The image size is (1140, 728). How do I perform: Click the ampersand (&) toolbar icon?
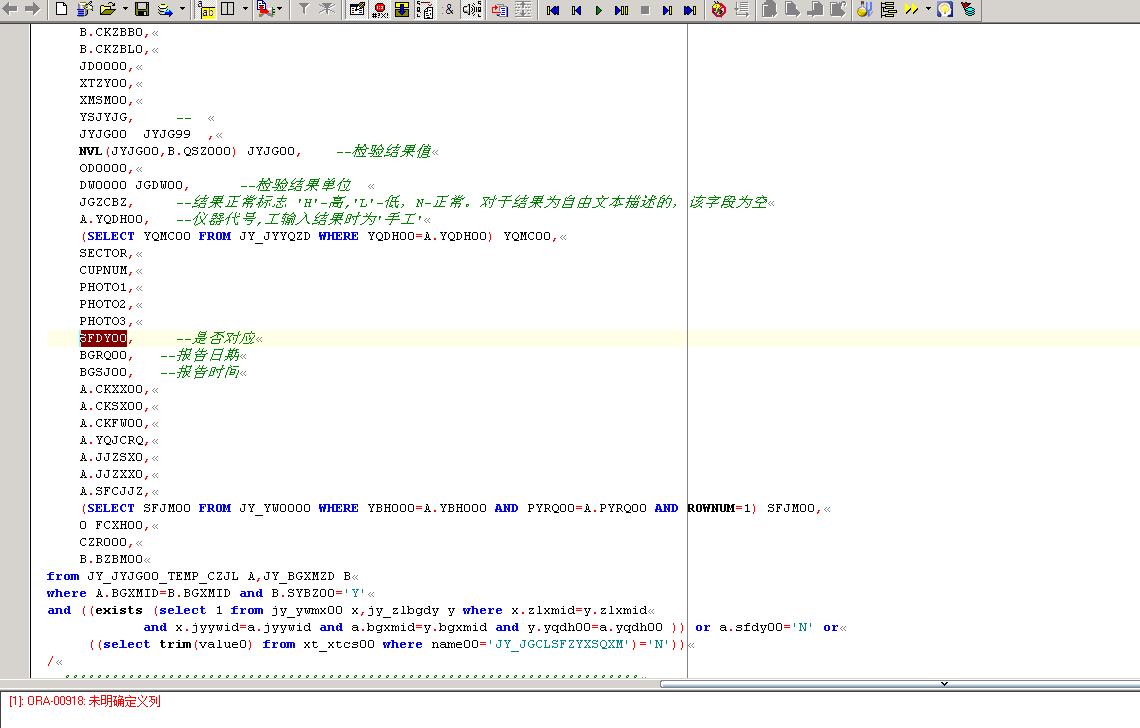click(448, 10)
